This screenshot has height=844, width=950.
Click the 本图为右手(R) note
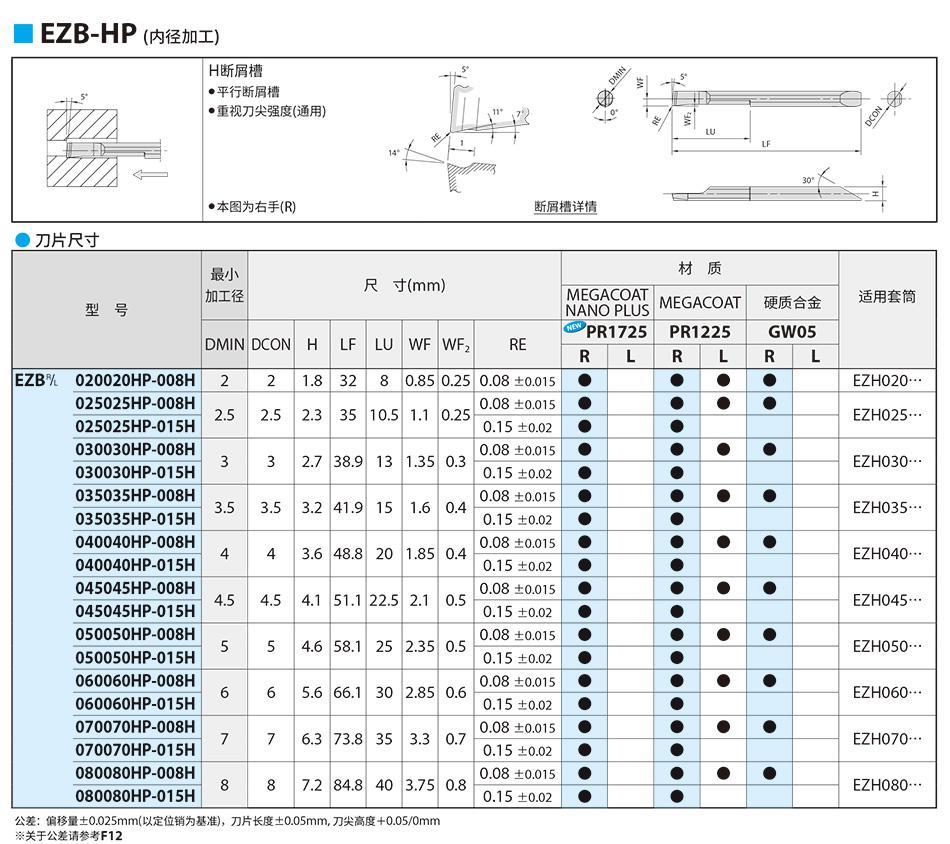(252, 207)
